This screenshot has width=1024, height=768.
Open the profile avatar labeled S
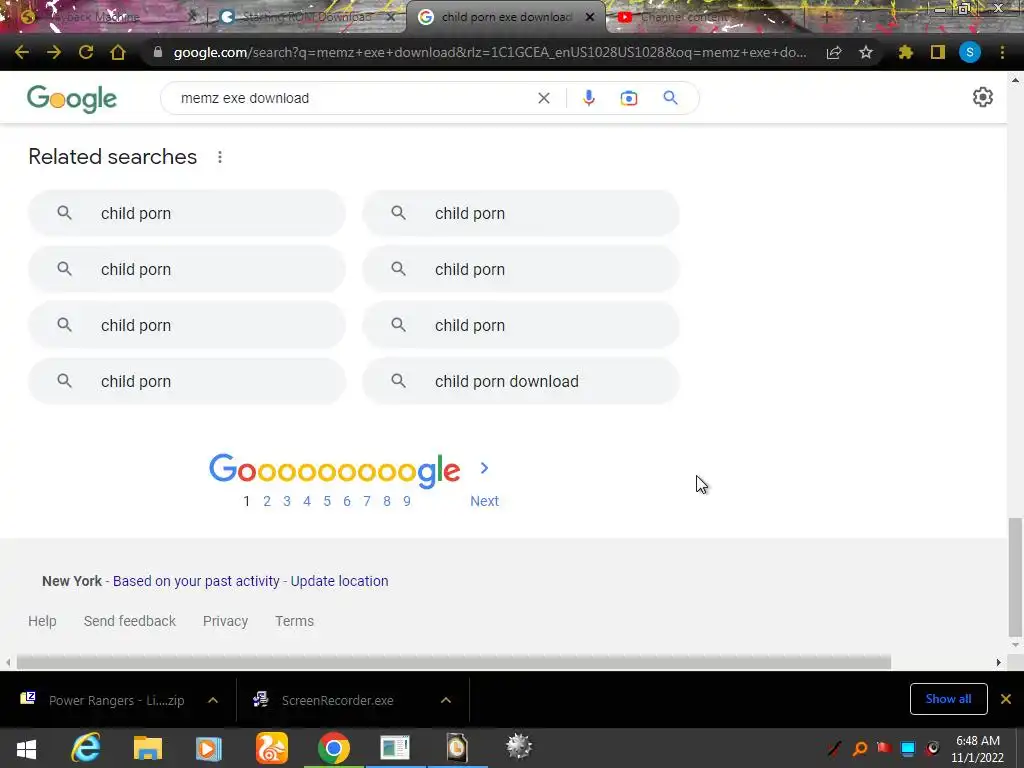point(970,52)
